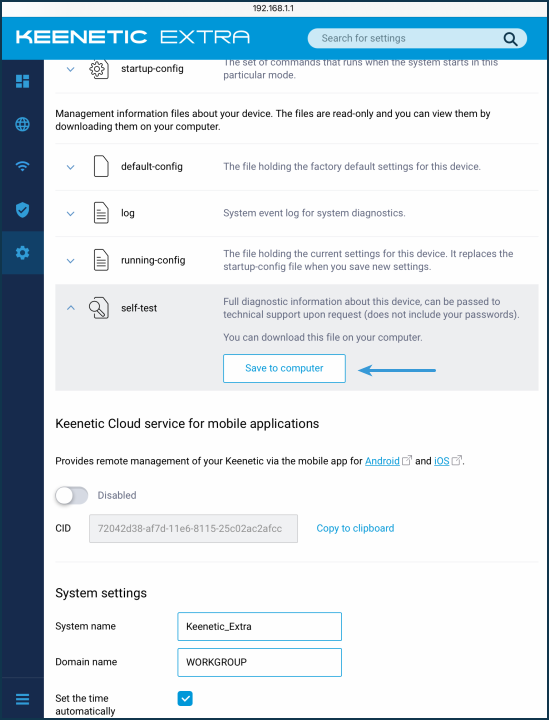
Task: Click Copy to clipboard link
Action: 355,528
